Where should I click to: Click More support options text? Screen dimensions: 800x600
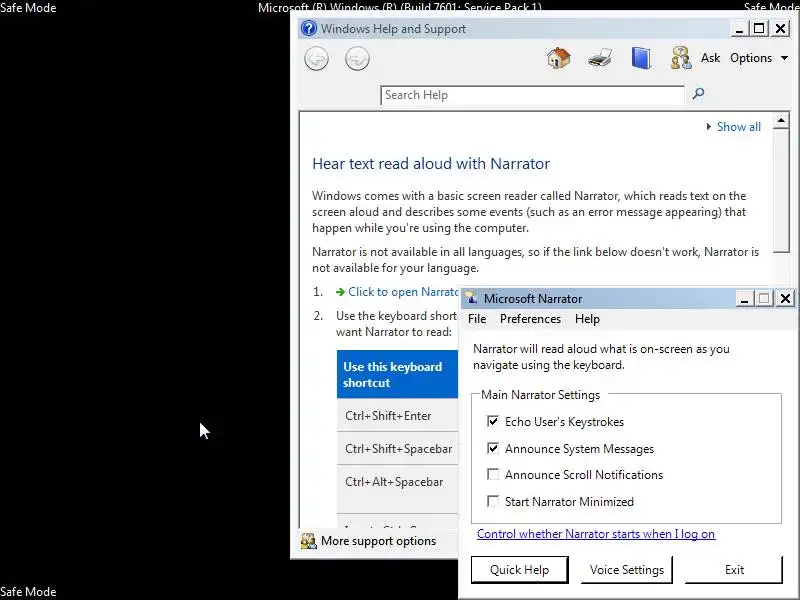click(379, 541)
